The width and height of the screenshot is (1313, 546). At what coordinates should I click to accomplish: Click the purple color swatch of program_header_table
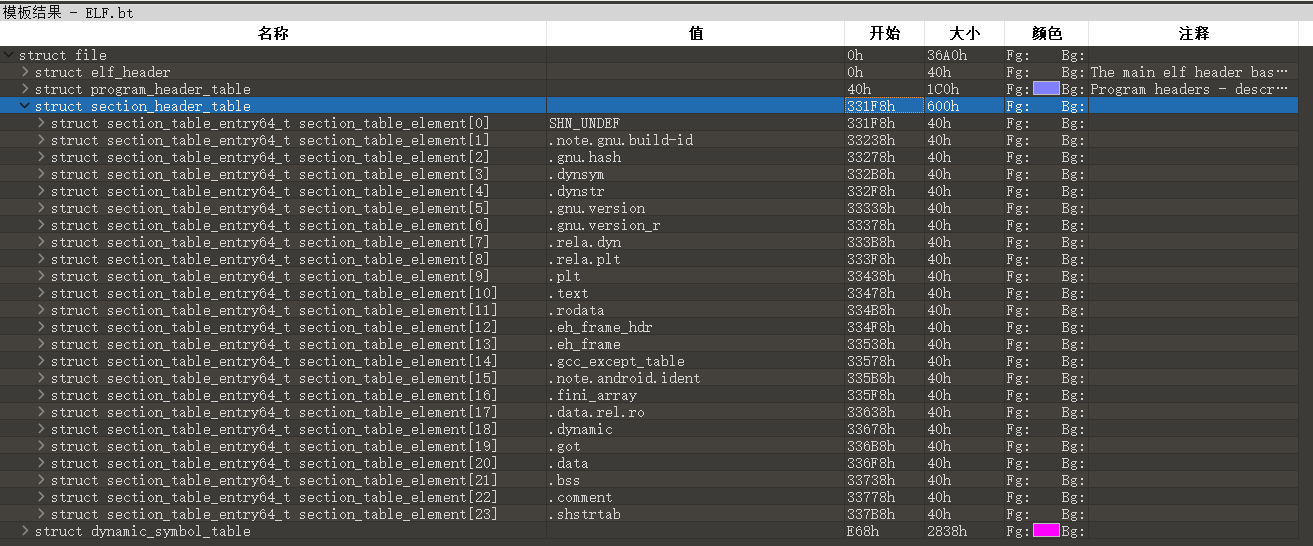coord(1046,90)
